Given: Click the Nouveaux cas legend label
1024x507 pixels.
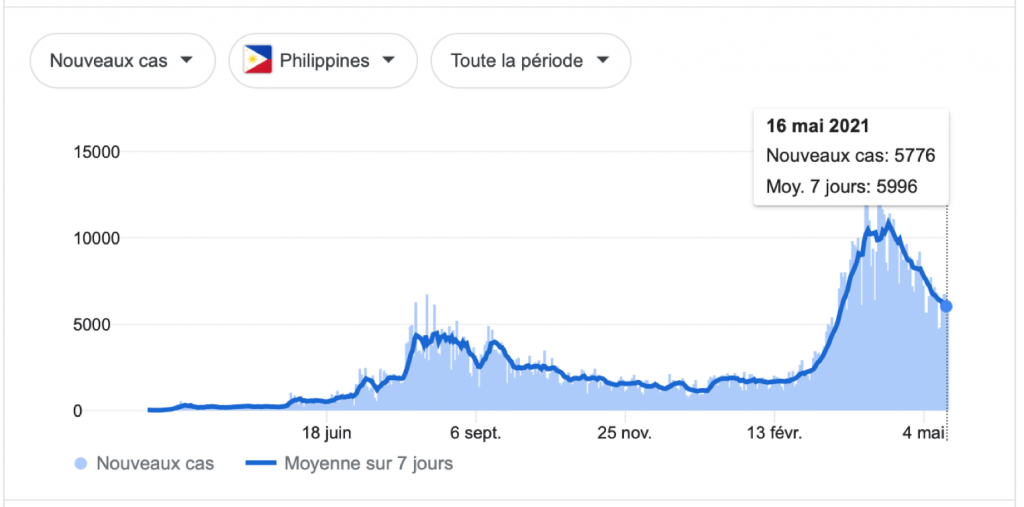Looking at the screenshot, I should click(x=155, y=464).
